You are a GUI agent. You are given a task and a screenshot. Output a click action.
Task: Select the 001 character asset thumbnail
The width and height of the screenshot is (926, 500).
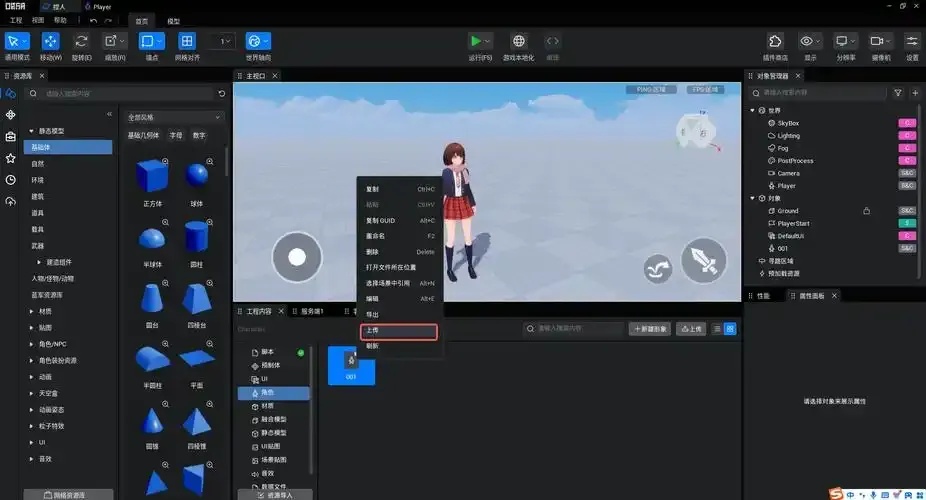[x=351, y=365]
